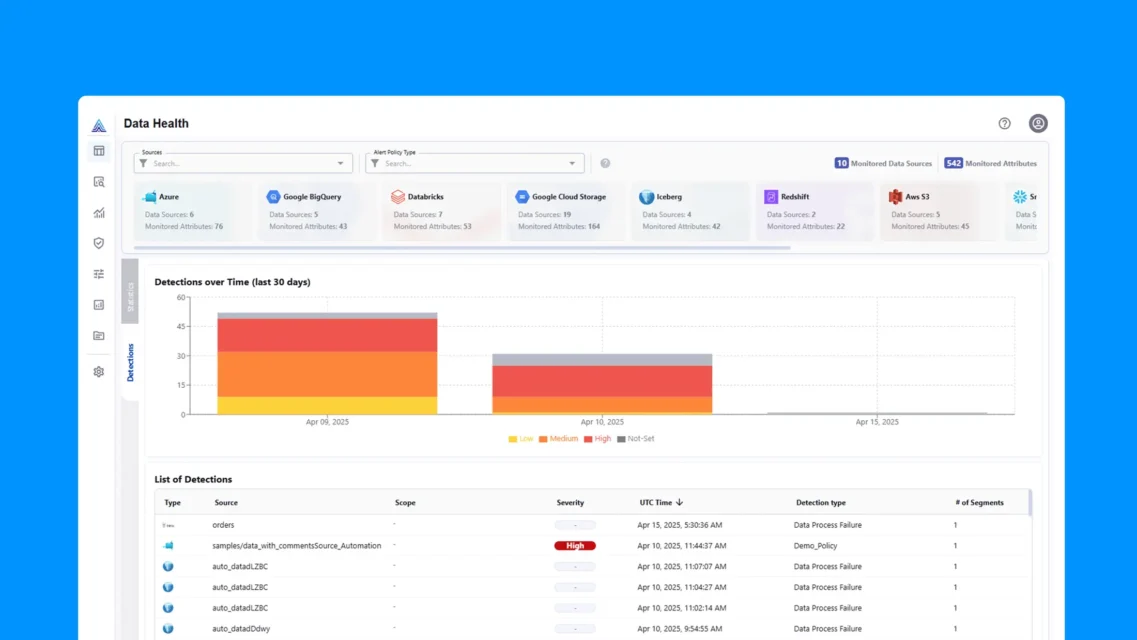Screen dimensions: 1137x640
Task: Click the data search sidebar icon
Action: click(99, 182)
